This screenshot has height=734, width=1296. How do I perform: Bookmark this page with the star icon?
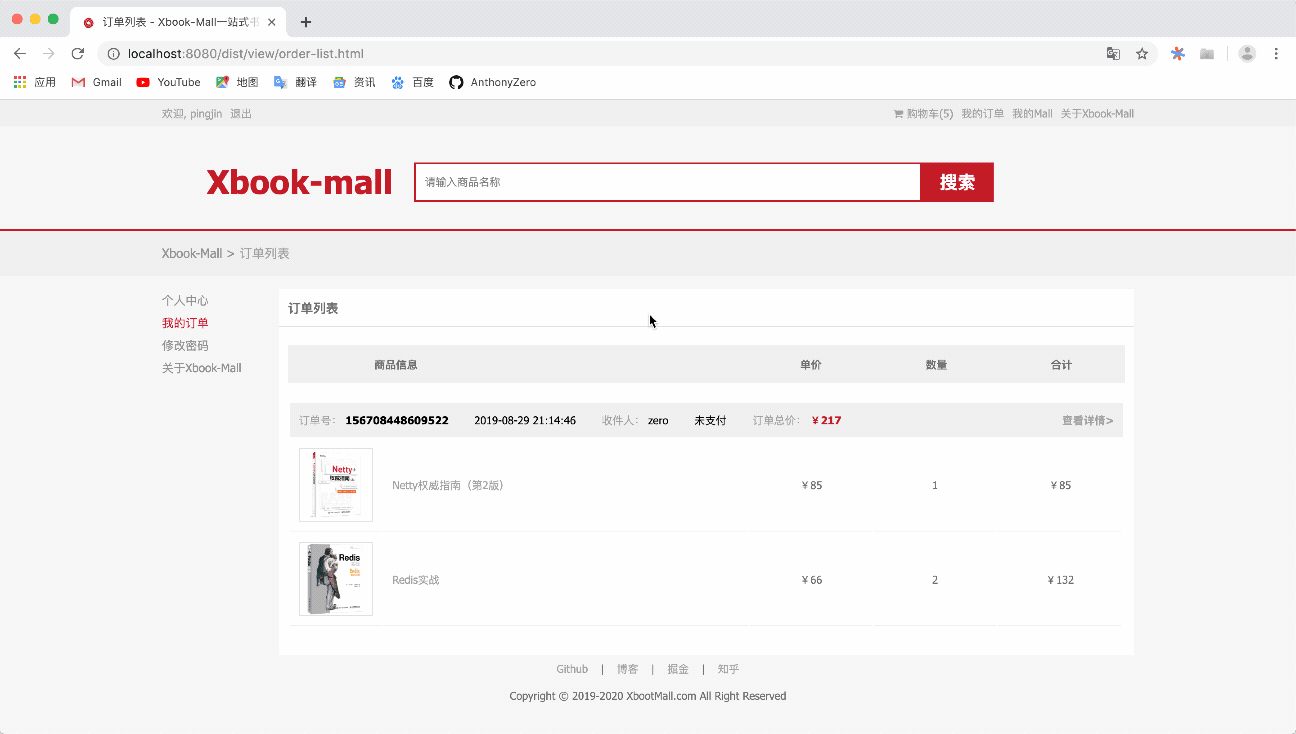pos(1142,54)
